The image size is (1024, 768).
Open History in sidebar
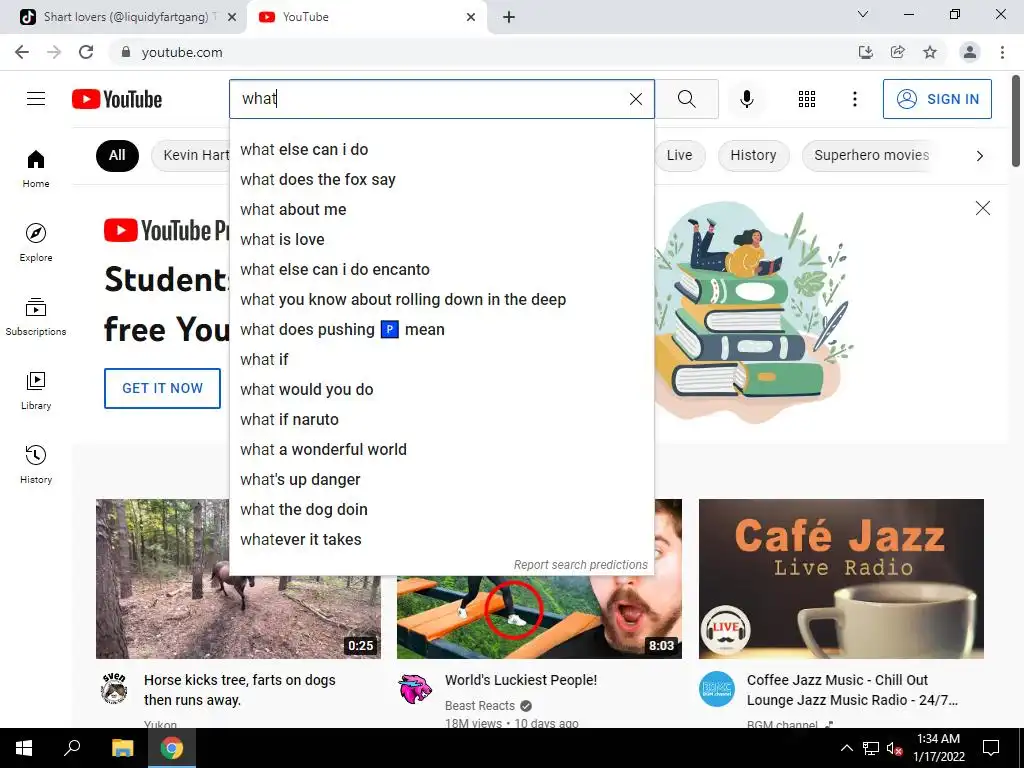point(36,464)
